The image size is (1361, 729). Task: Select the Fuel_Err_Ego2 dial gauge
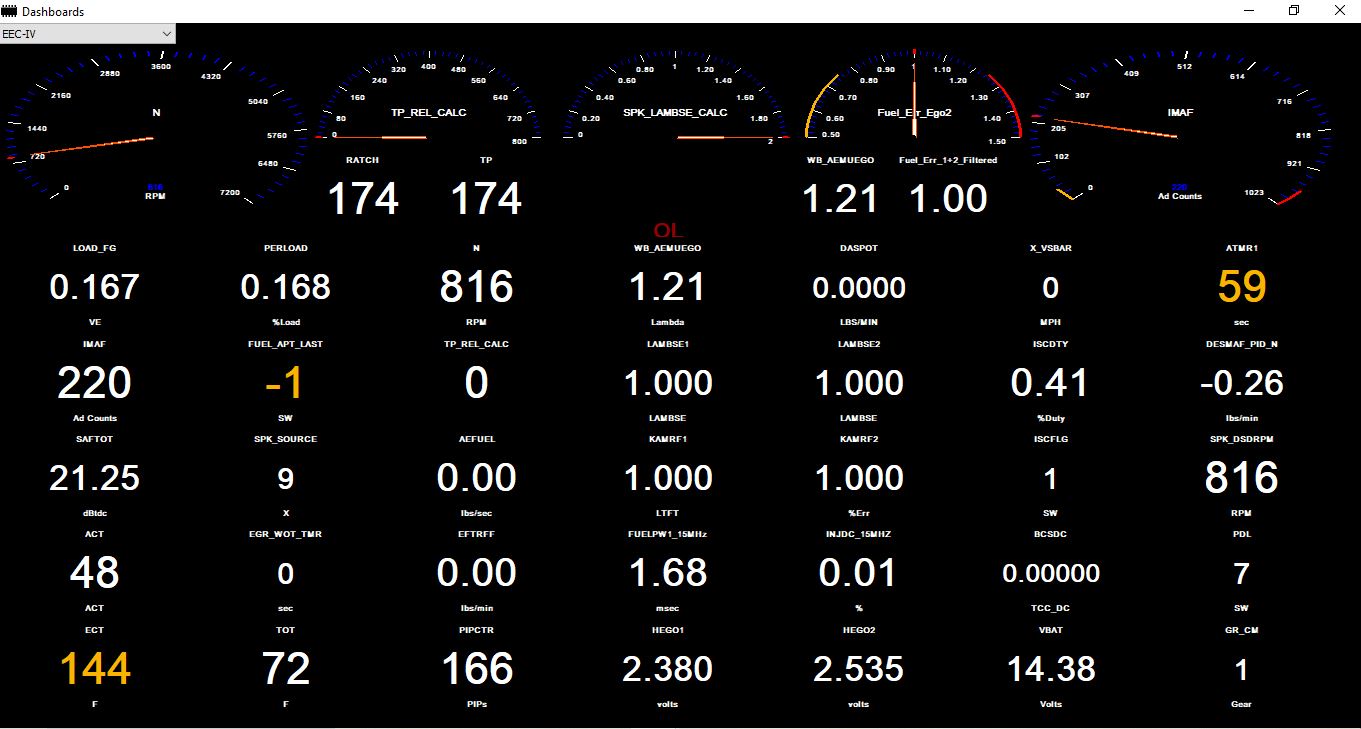(x=914, y=103)
